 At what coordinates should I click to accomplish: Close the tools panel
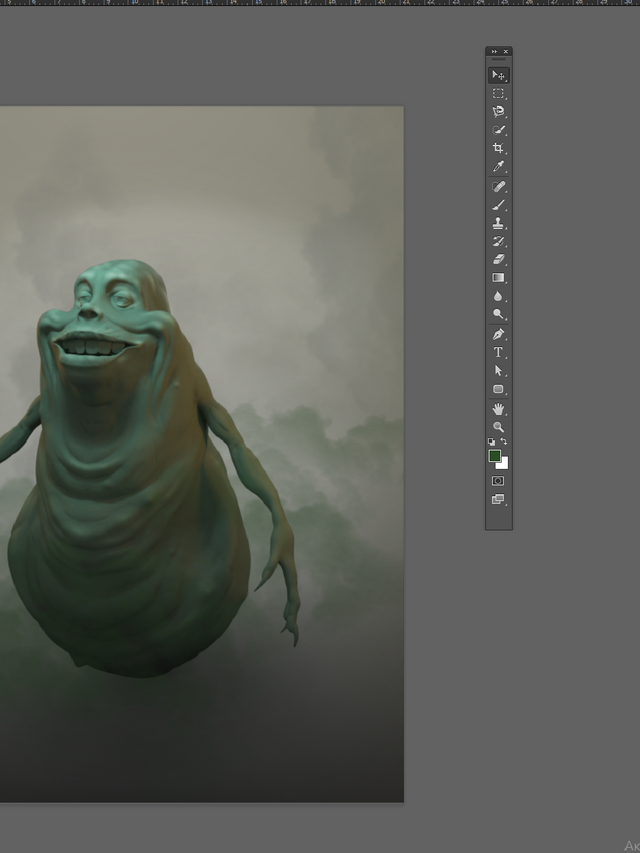pyautogui.click(x=506, y=52)
